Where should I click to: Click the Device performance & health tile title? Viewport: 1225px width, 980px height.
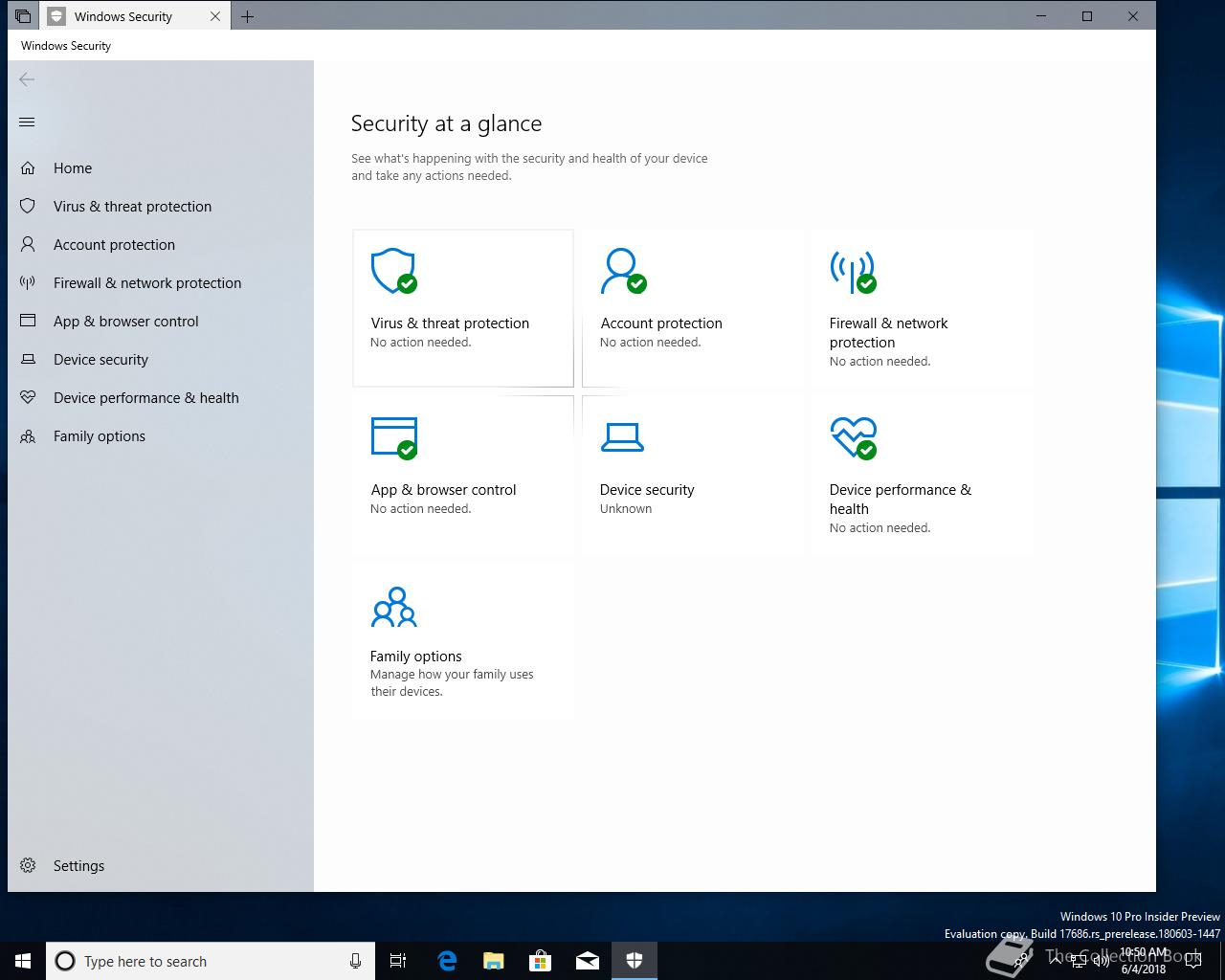[x=901, y=500]
